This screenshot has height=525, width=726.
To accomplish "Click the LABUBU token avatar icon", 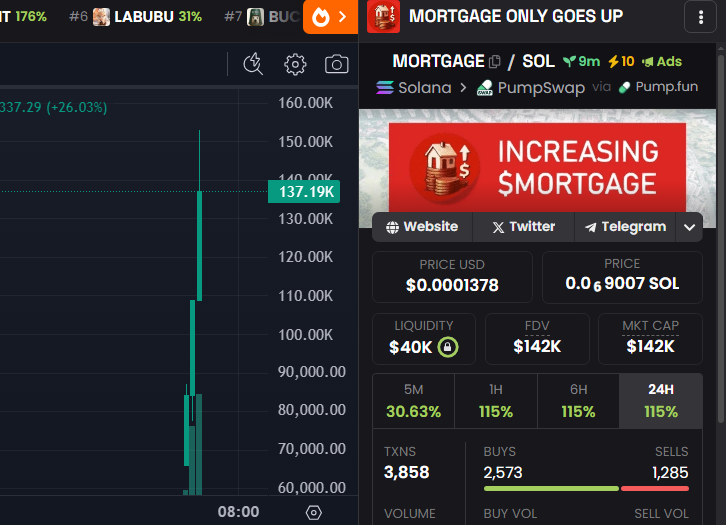I will point(101,17).
